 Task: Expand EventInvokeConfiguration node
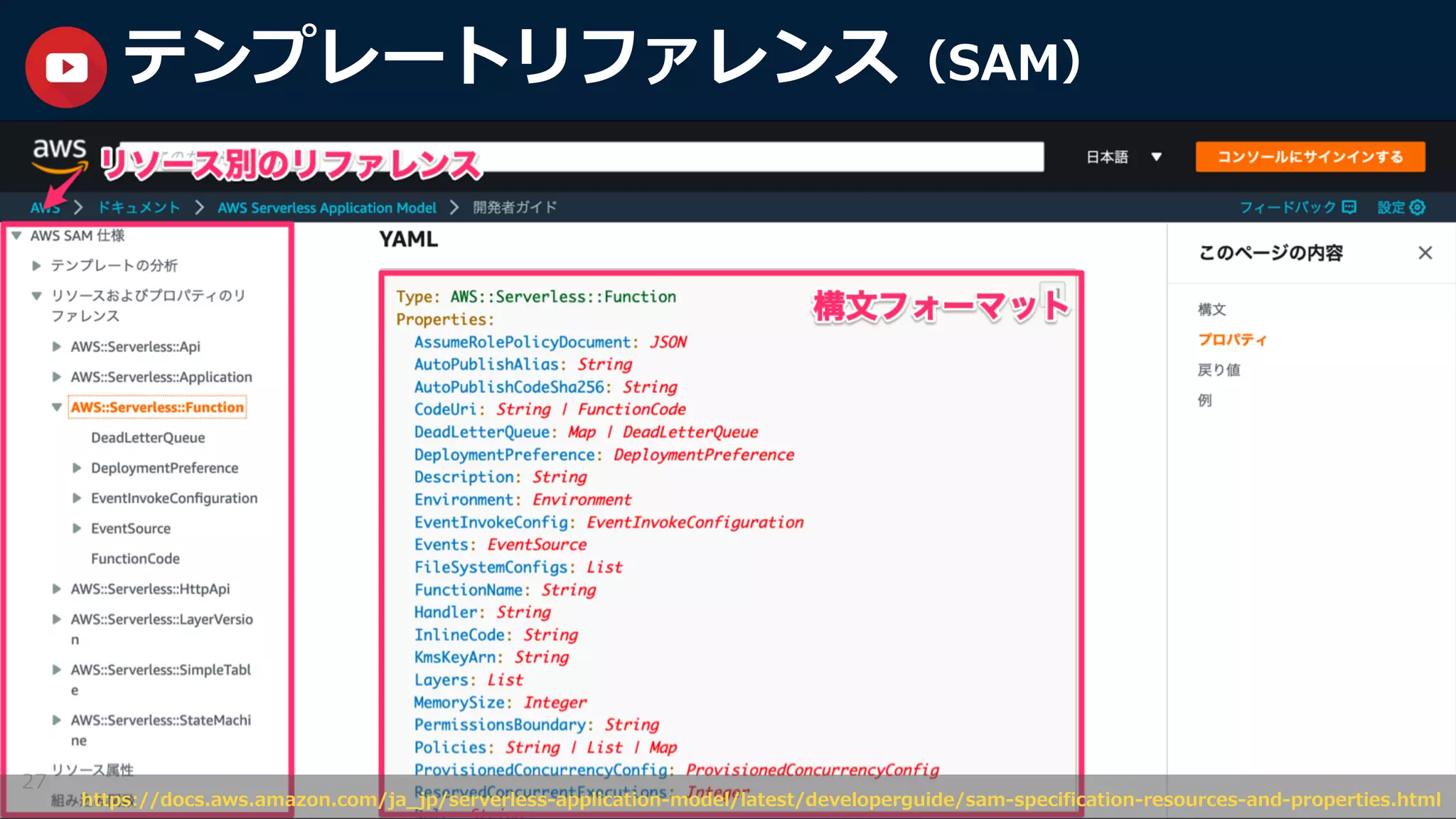click(77, 498)
